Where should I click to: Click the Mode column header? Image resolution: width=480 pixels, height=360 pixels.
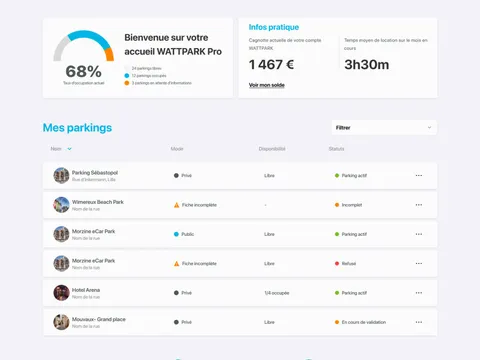(x=177, y=149)
